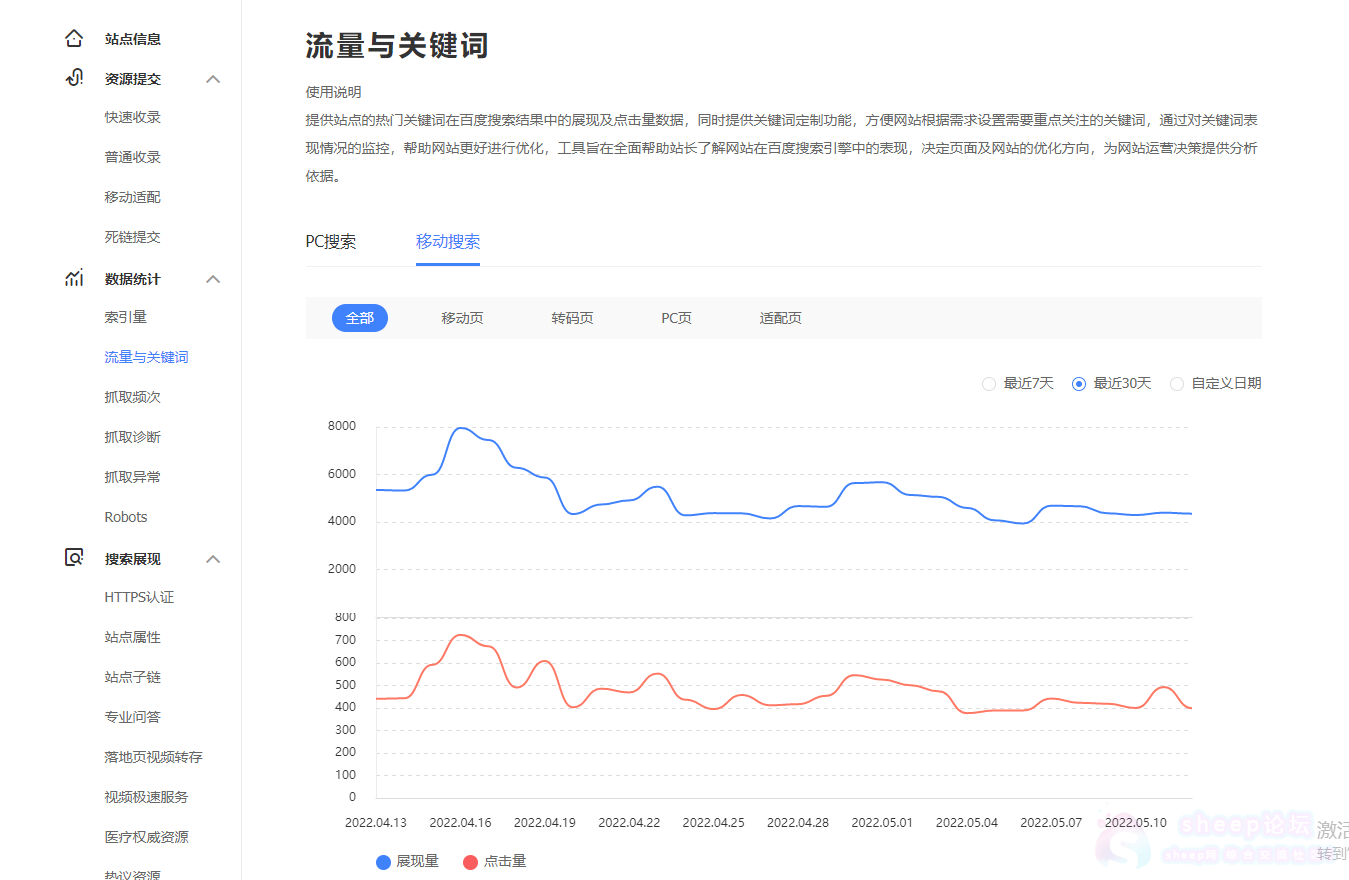Click the 8000 y-axis label
Viewport: 1349px width, 880px height.
click(341, 426)
